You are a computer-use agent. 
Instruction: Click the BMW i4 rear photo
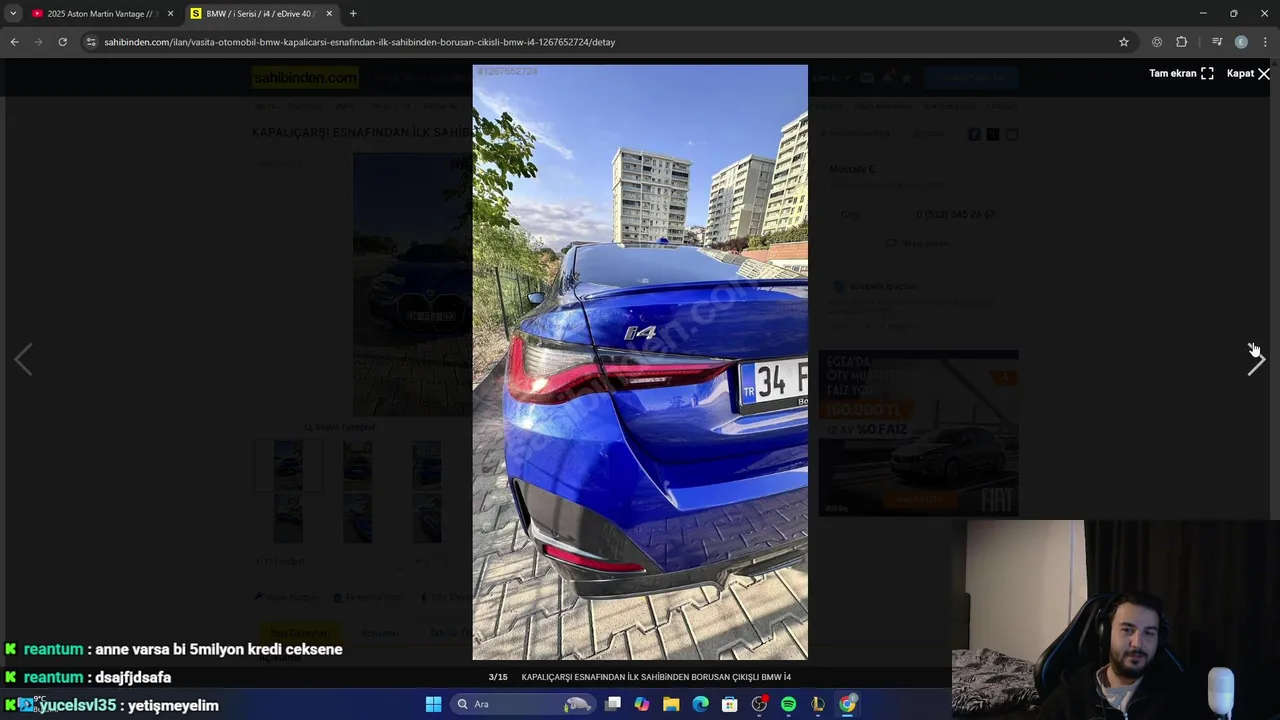pyautogui.click(x=640, y=362)
